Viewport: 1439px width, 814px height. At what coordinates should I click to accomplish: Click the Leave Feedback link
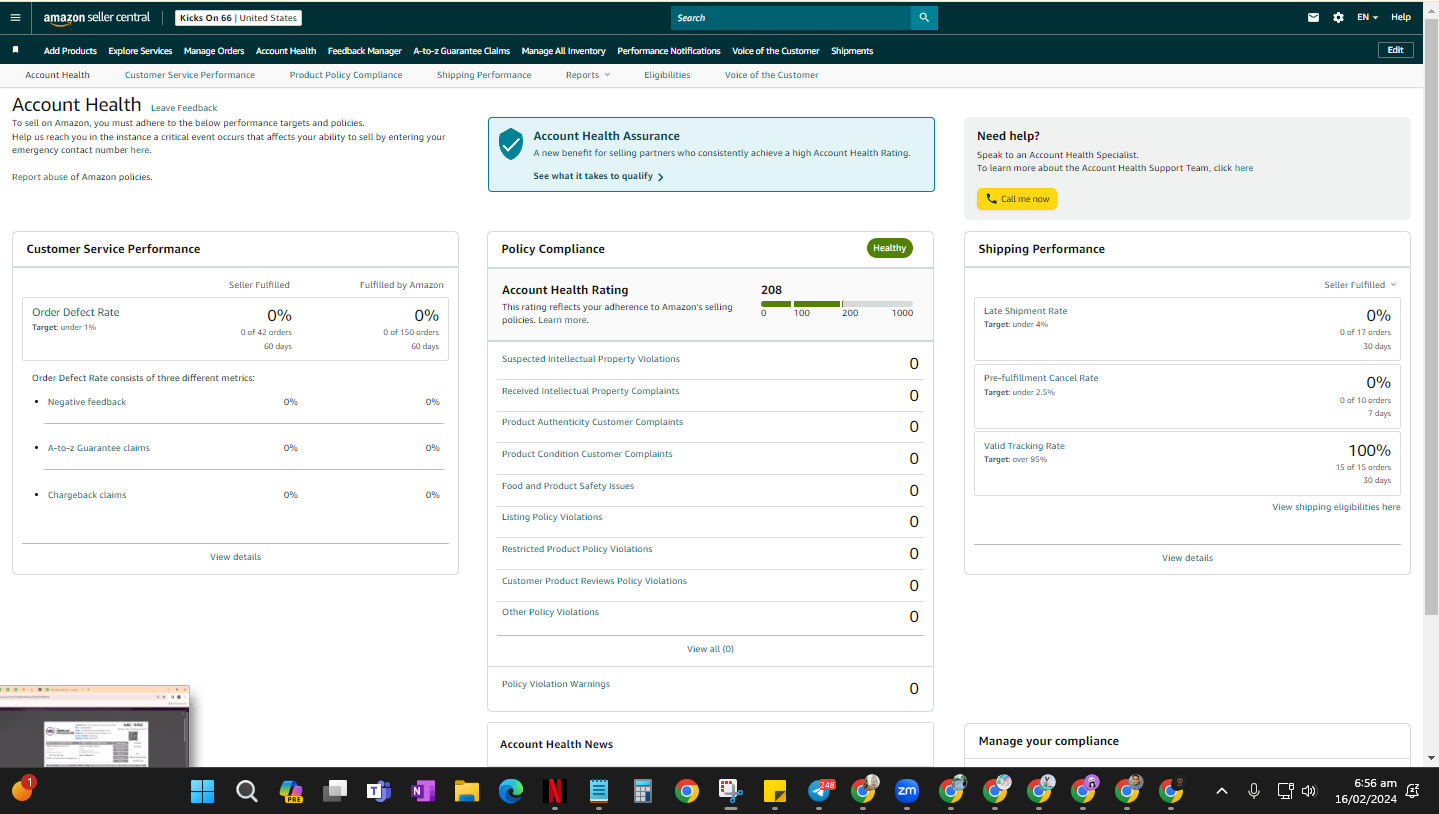click(x=184, y=108)
